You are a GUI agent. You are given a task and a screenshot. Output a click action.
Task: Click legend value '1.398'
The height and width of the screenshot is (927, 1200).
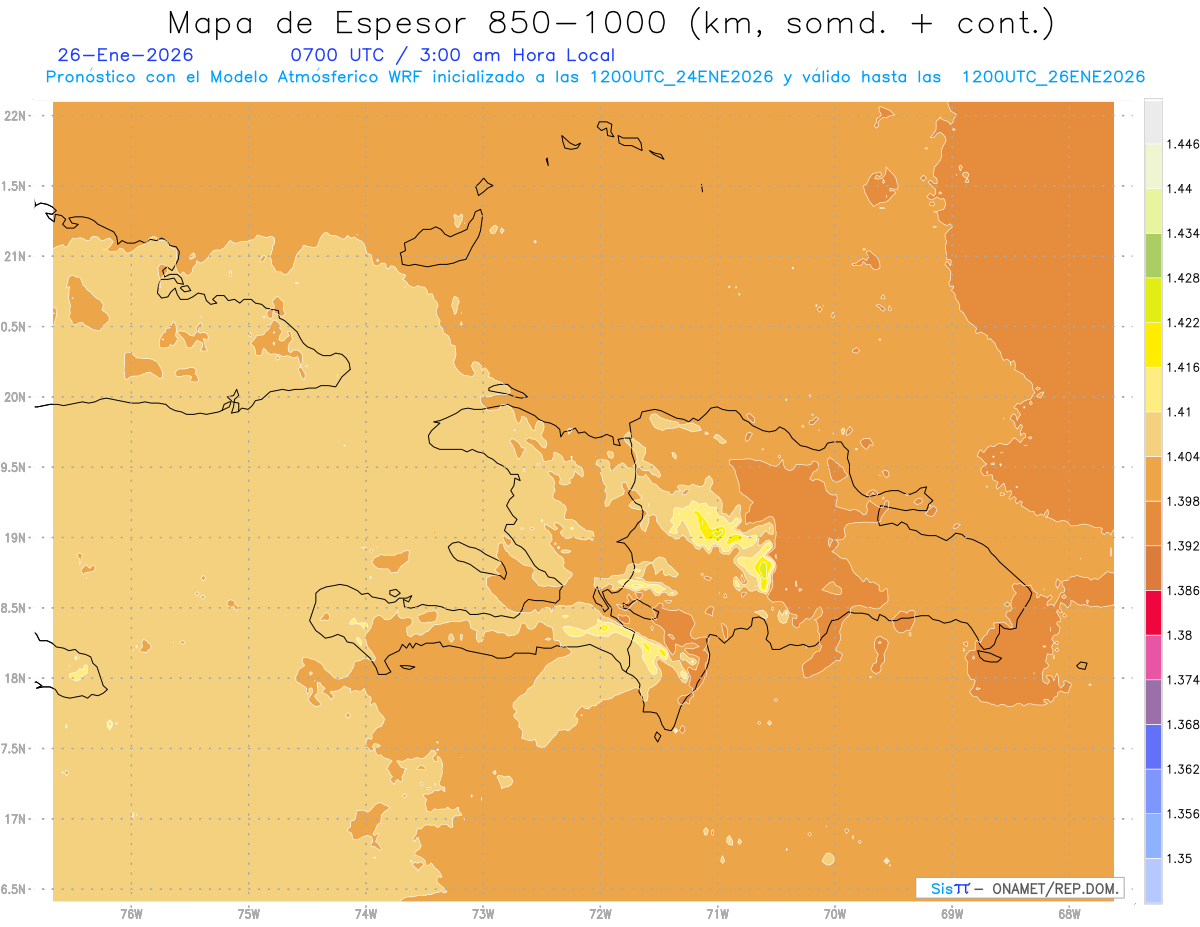pos(1182,501)
